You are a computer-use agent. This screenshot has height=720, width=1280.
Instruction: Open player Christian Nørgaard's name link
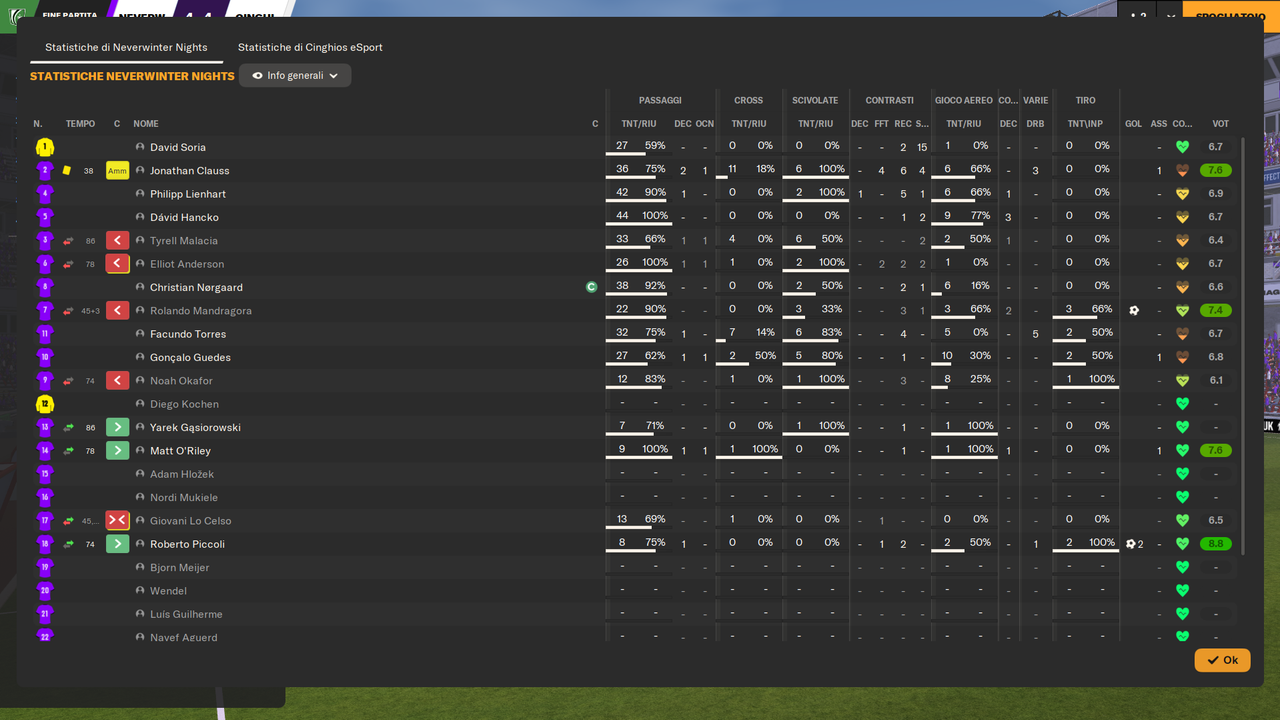pyautogui.click(x=196, y=287)
